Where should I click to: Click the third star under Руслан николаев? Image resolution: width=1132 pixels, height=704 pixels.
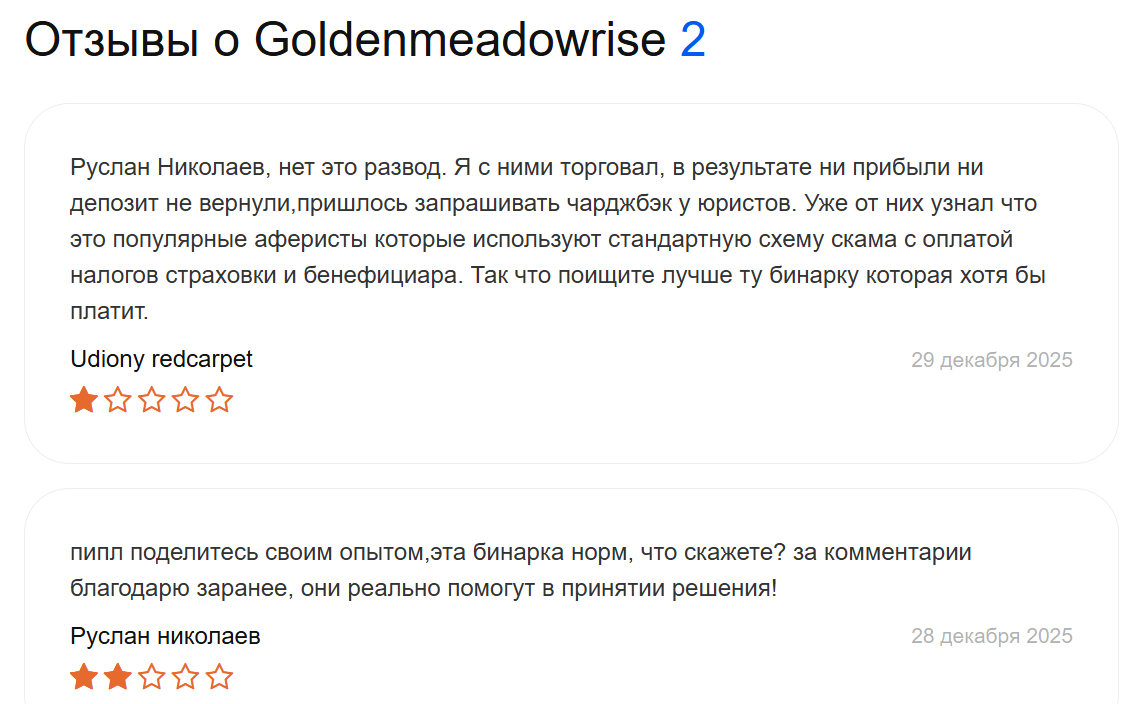click(x=152, y=677)
